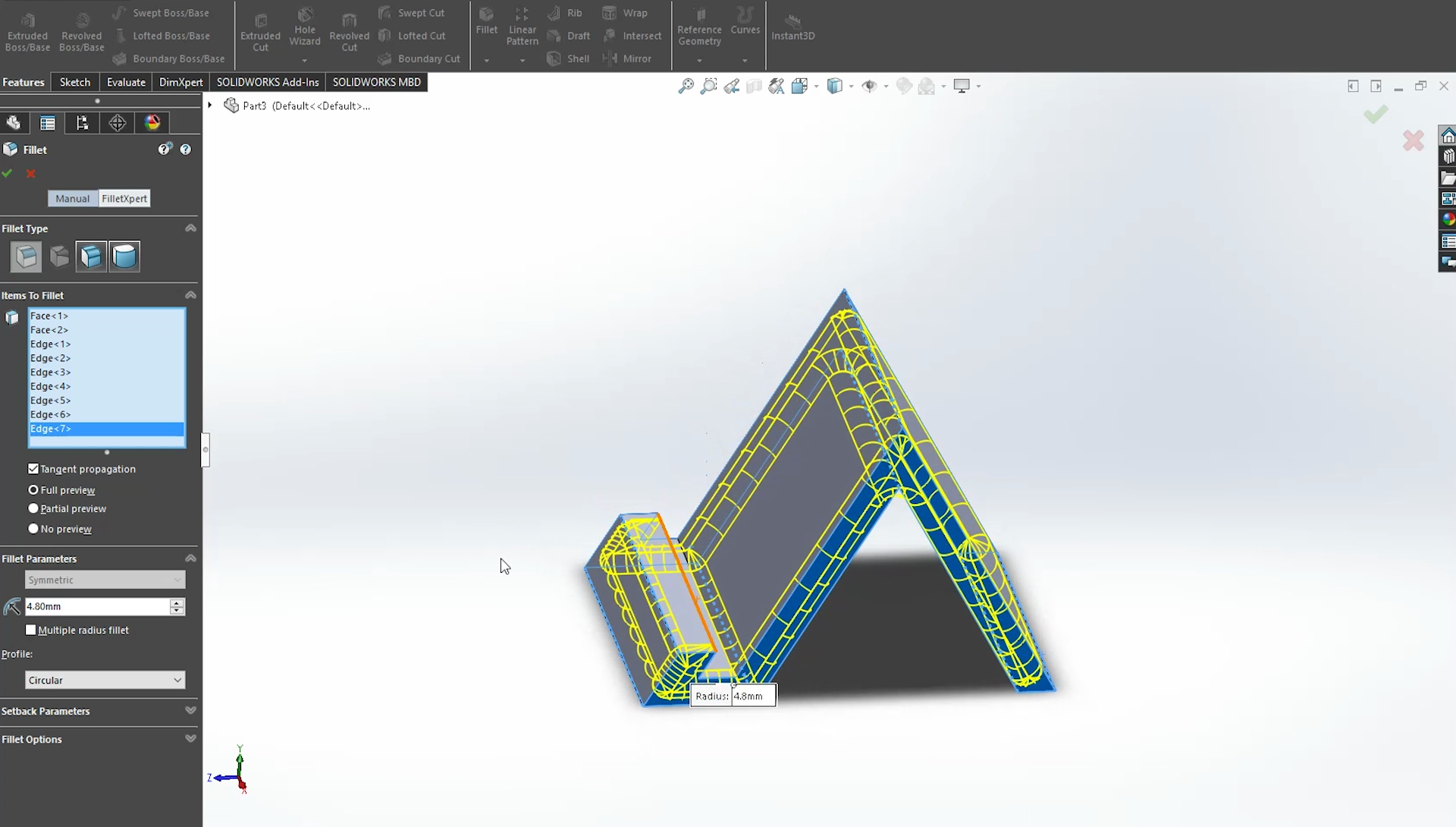The image size is (1456, 827).
Task: Open ConfigurationManager tab icon
Action: tap(82, 123)
